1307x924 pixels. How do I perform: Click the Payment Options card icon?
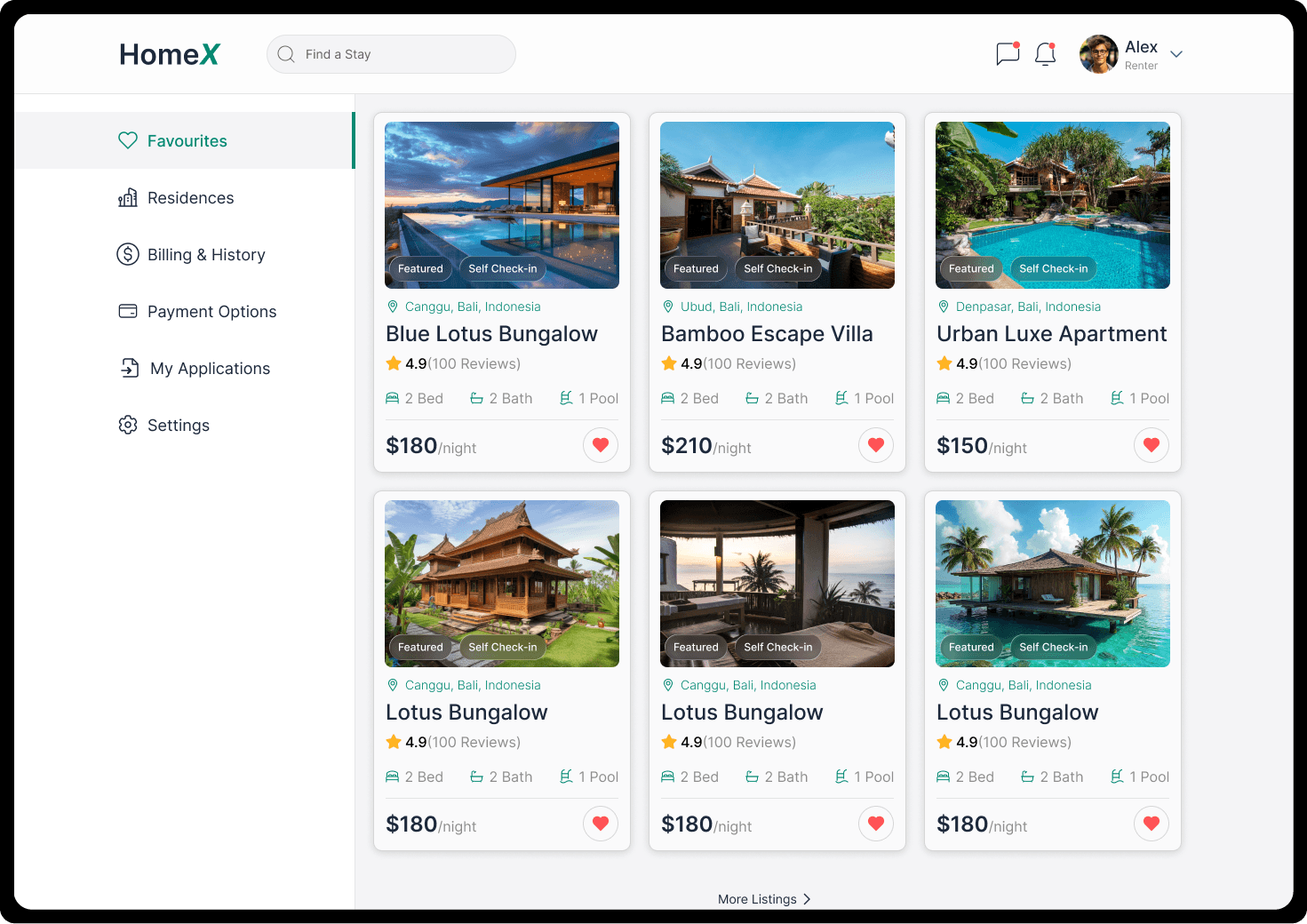pyautogui.click(x=128, y=311)
